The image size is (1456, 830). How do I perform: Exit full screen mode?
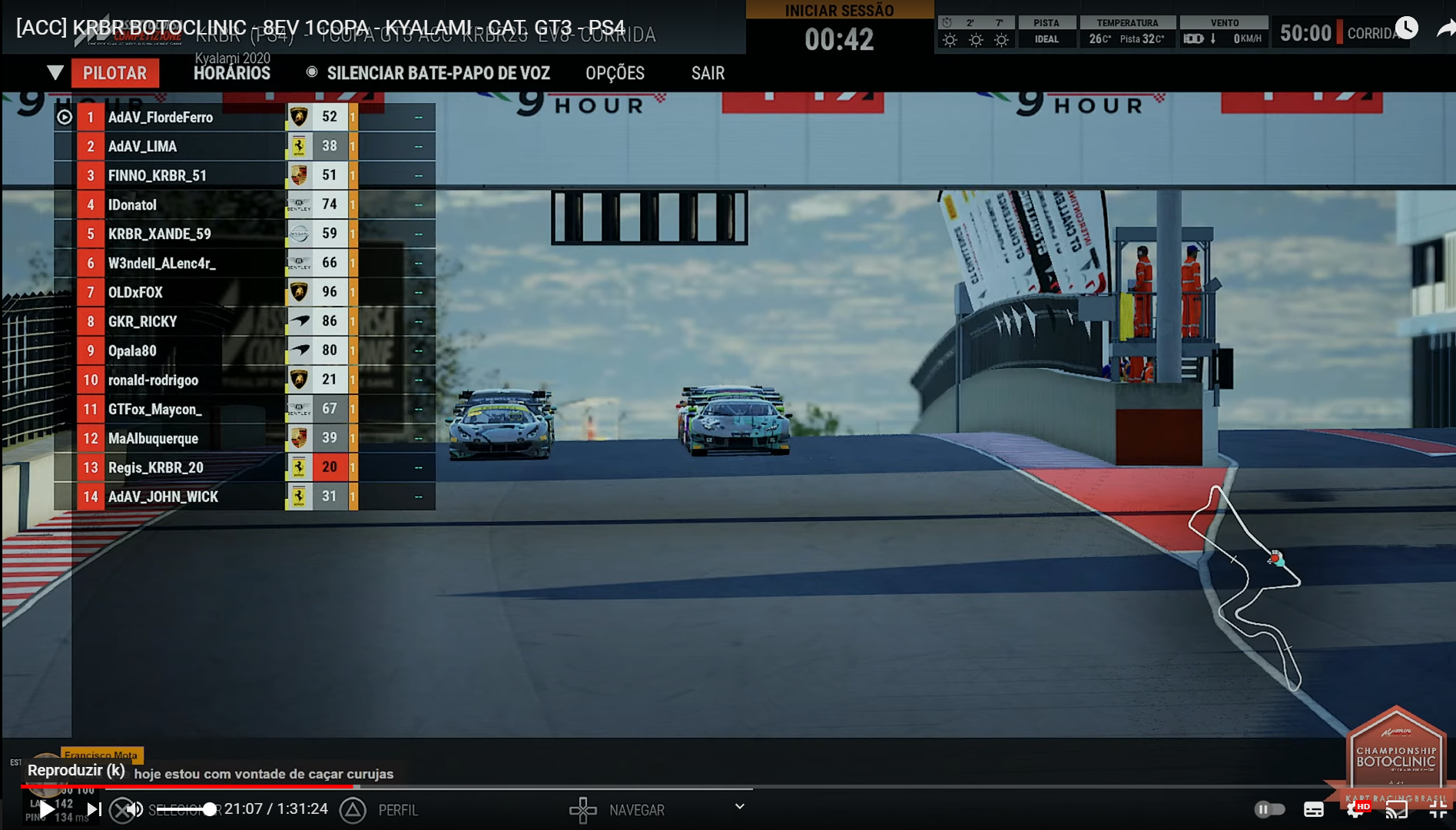(1438, 809)
